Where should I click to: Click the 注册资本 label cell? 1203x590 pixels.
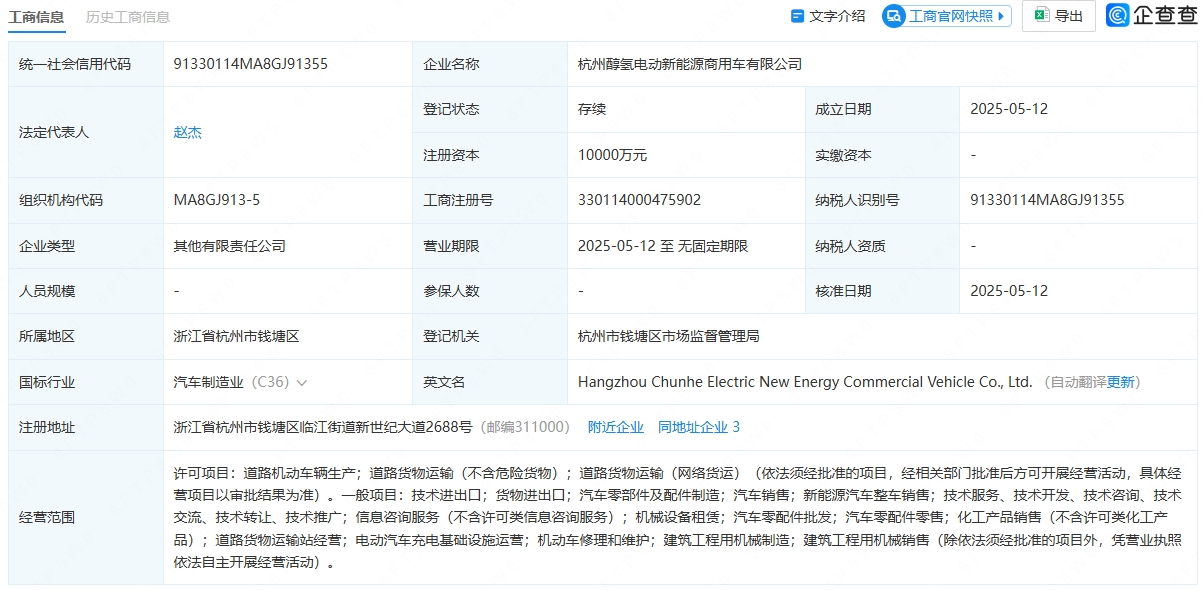[490, 155]
